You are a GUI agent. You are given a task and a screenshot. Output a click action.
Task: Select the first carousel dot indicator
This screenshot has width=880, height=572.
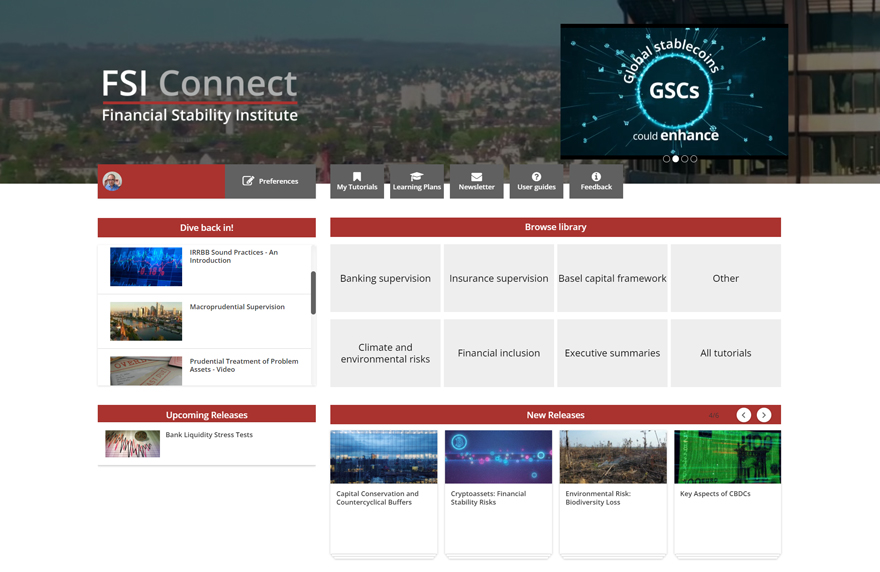coord(667,159)
